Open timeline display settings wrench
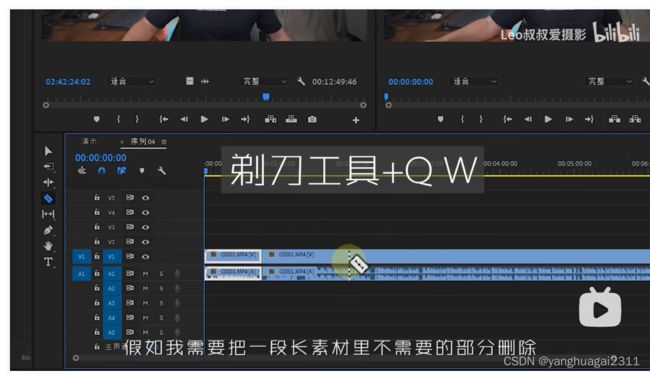The image size is (650, 374). click(x=162, y=170)
